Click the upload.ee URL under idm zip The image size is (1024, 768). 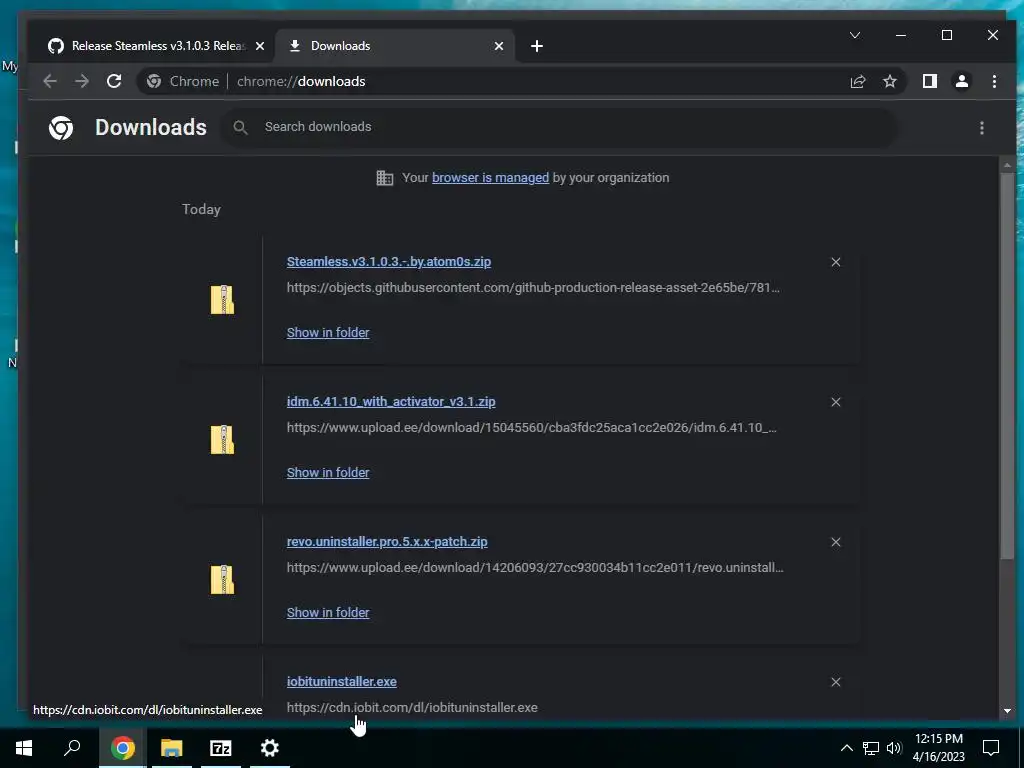click(532, 428)
